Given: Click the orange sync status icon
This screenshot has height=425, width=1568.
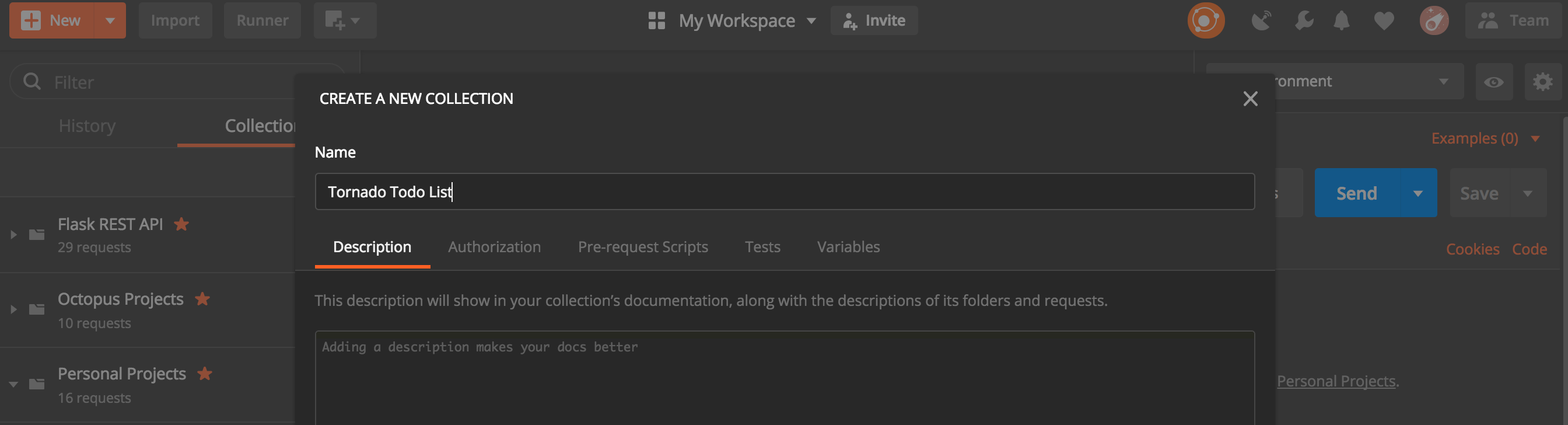Looking at the screenshot, I should [x=1205, y=20].
